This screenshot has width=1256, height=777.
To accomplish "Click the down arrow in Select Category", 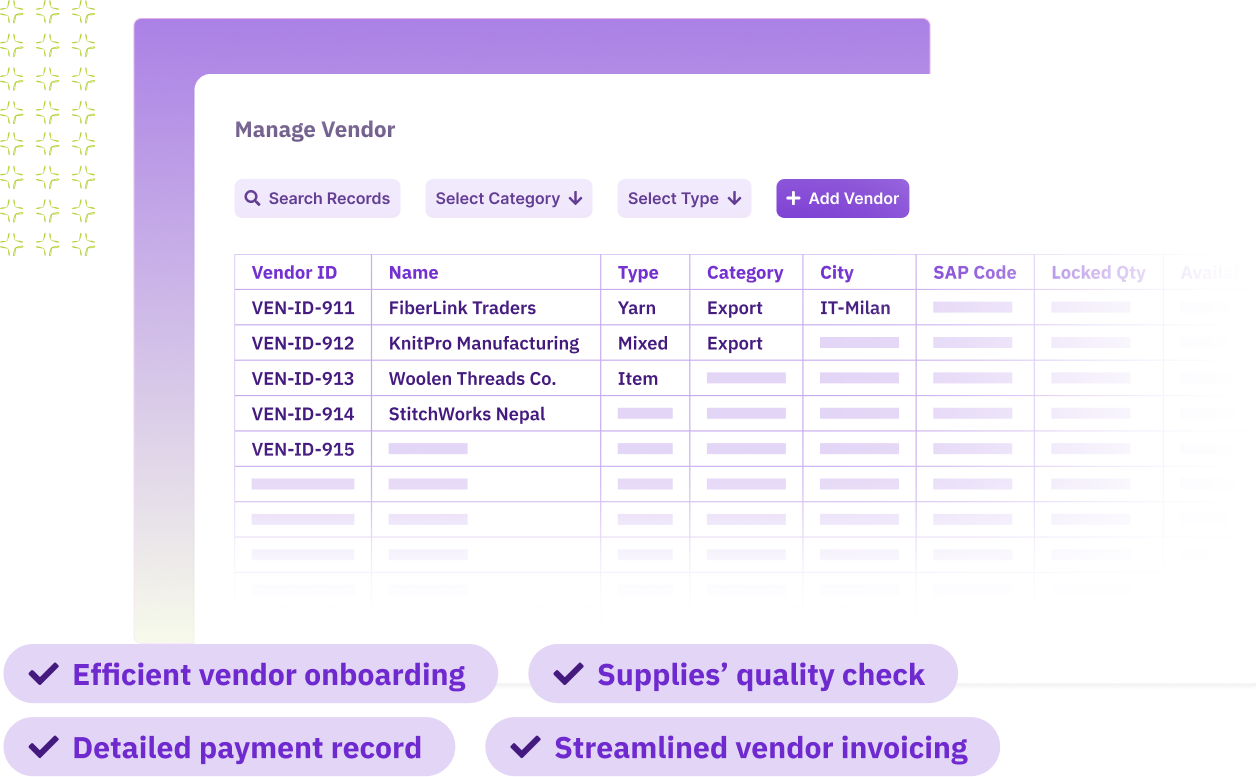I will pyautogui.click(x=575, y=199).
